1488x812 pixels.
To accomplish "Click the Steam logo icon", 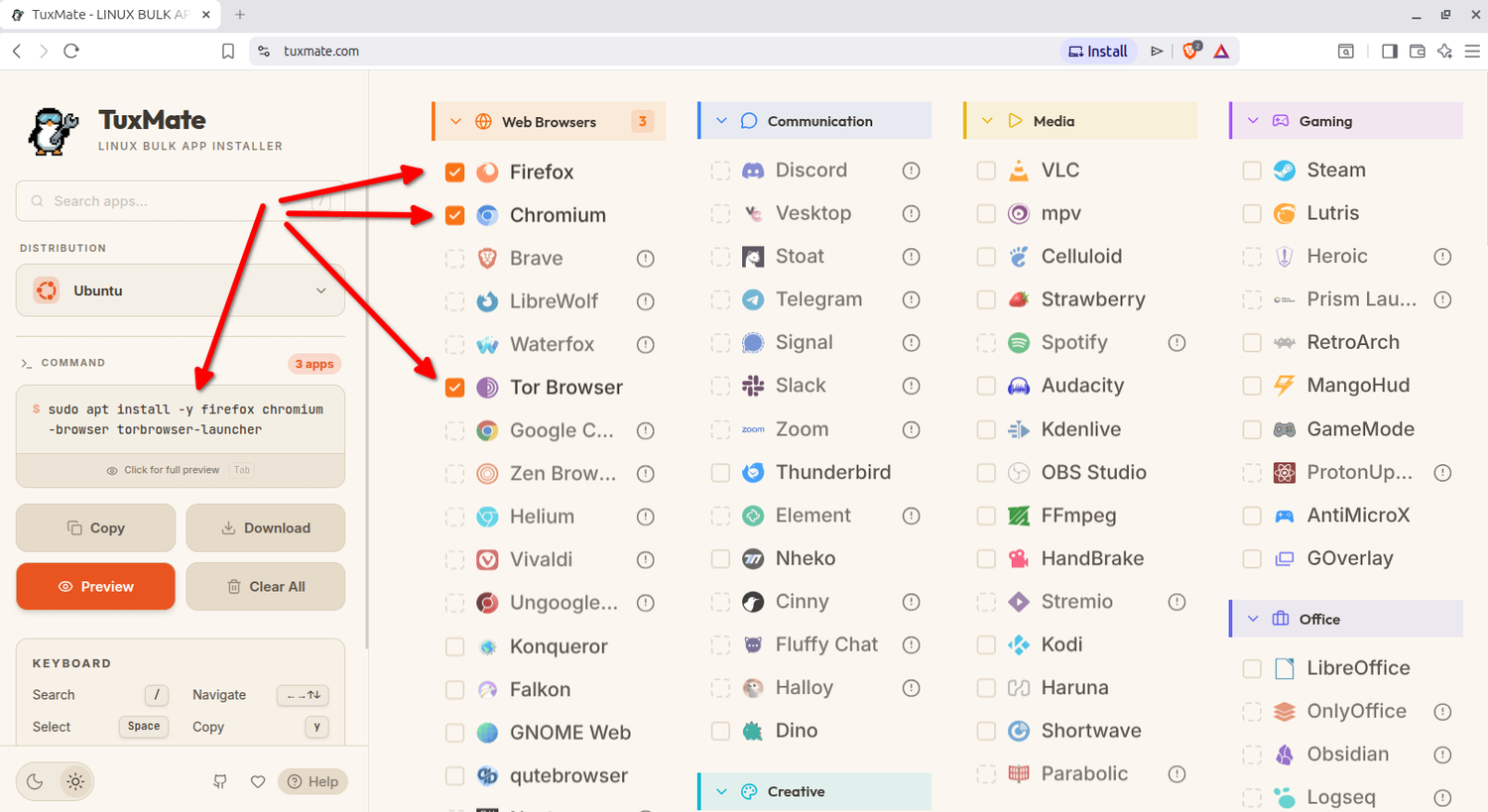I will point(1285,171).
